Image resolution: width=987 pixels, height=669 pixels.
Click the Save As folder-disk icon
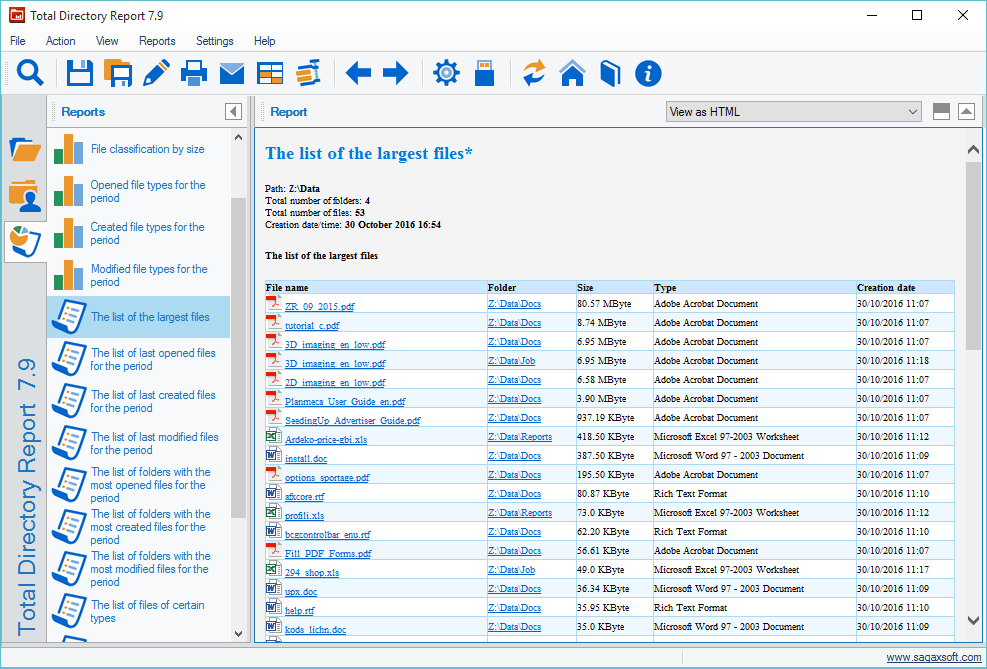pyautogui.click(x=118, y=73)
